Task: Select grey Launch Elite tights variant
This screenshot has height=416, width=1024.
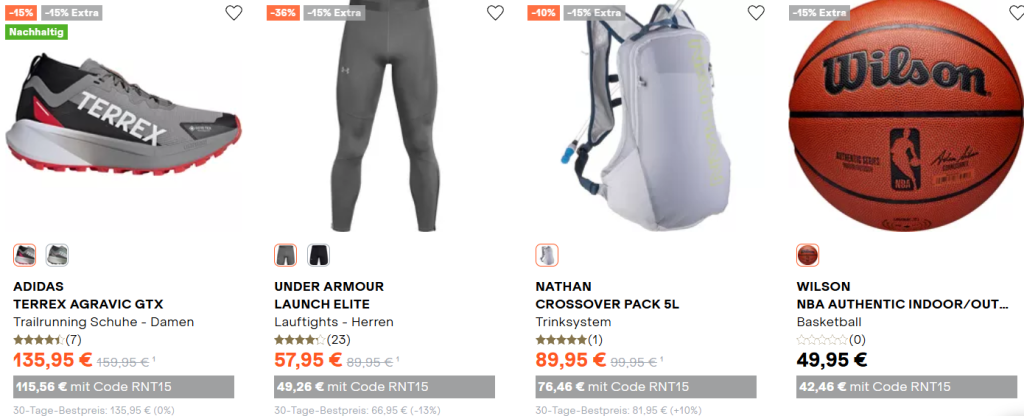Action: 285,255
